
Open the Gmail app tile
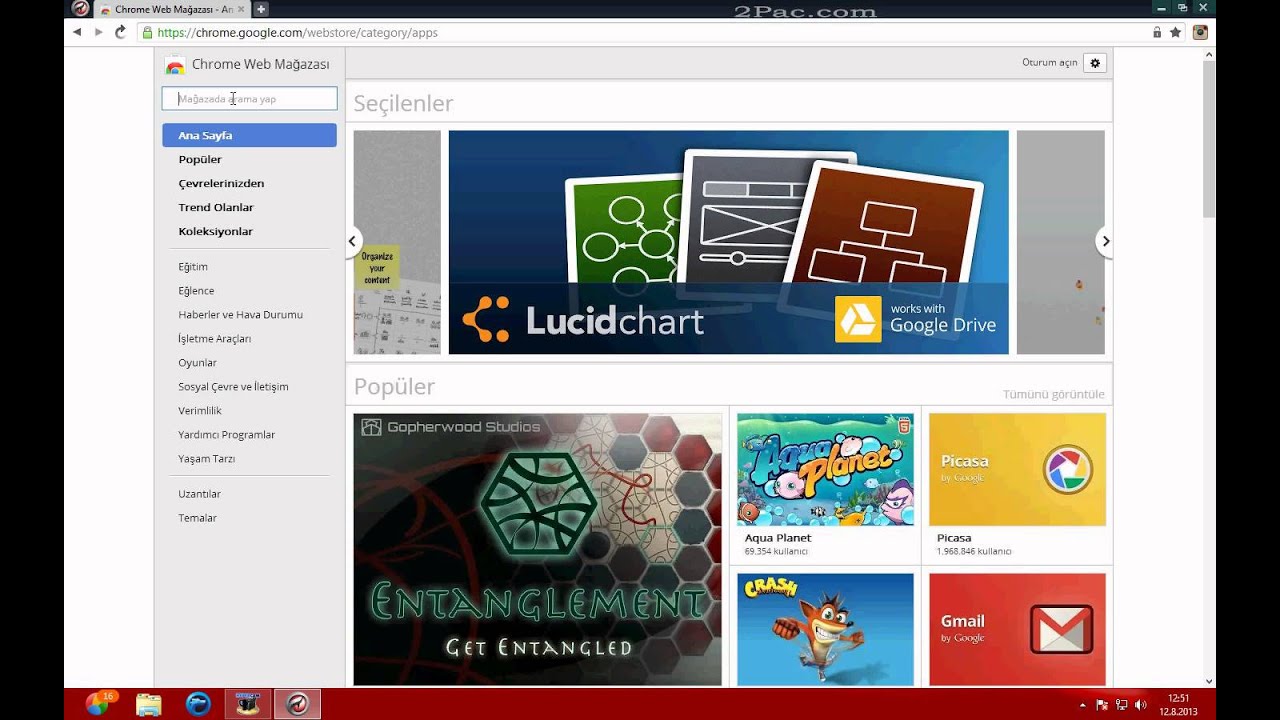point(1017,629)
